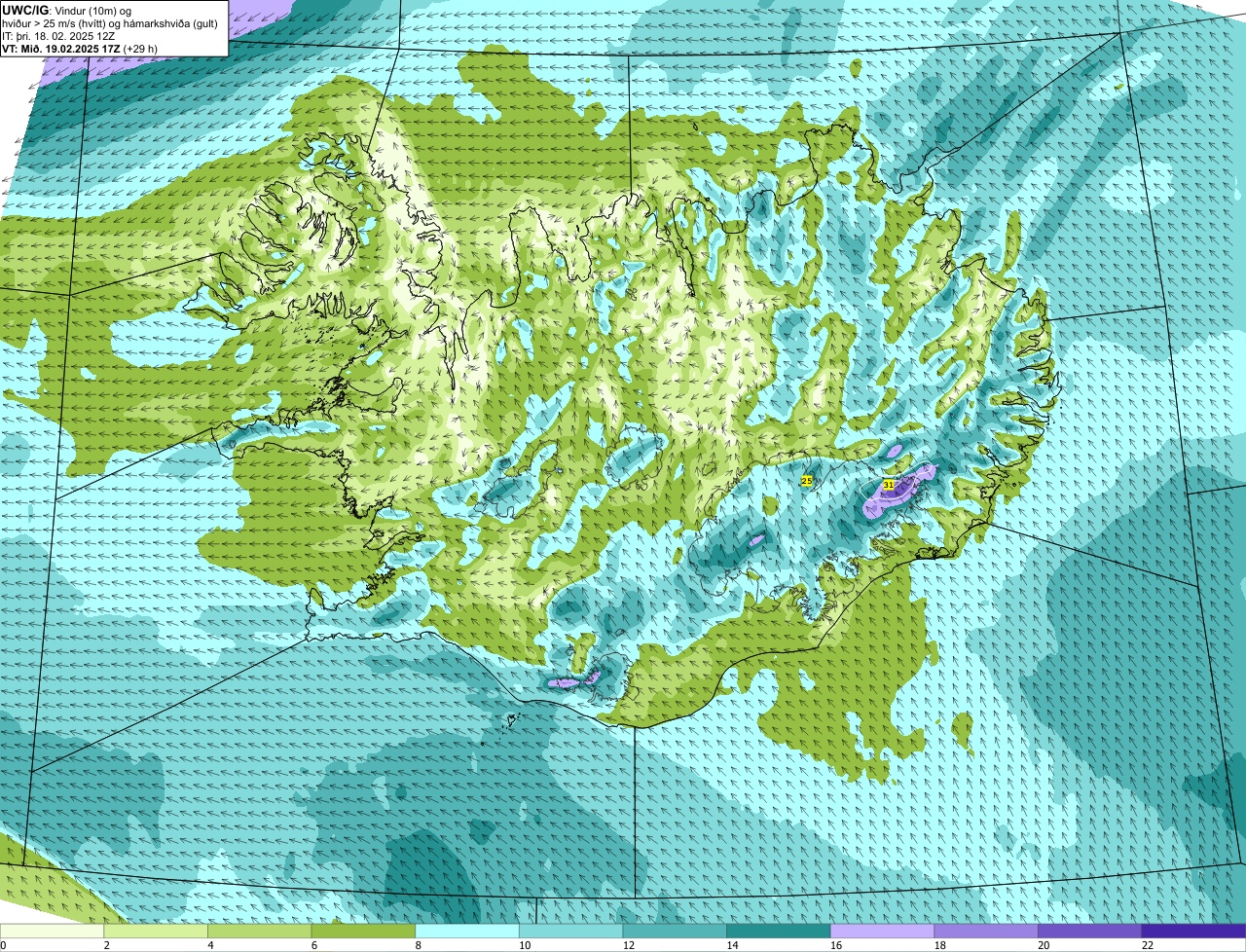Viewport: 1246px width, 952px height.
Task: Click the colorbar tick label '2'
Action: (x=106, y=945)
